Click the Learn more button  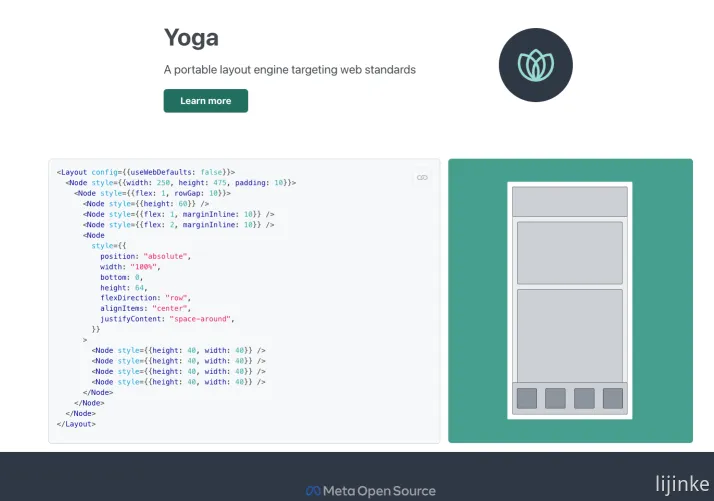(x=206, y=101)
